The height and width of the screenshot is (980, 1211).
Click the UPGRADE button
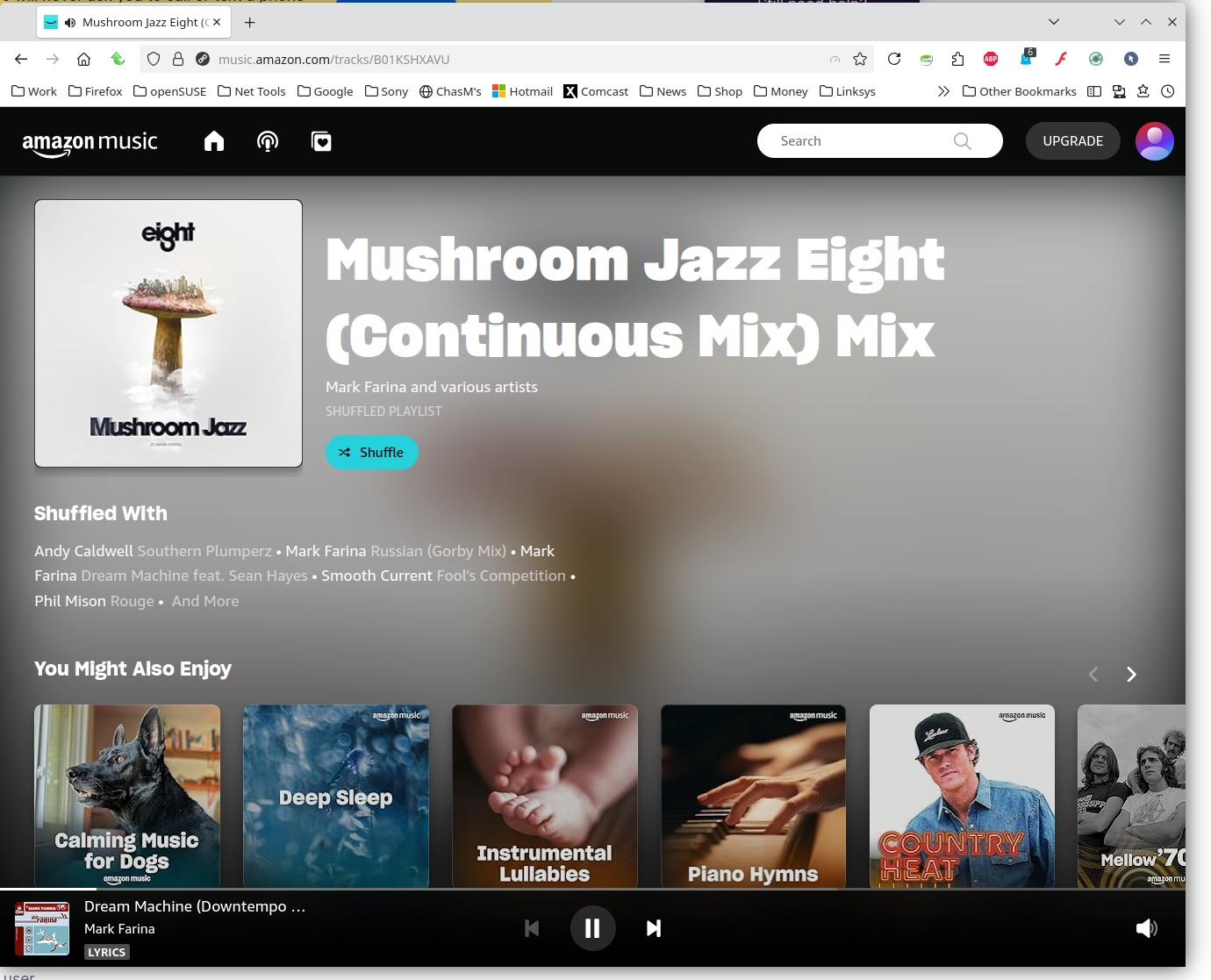click(x=1072, y=141)
